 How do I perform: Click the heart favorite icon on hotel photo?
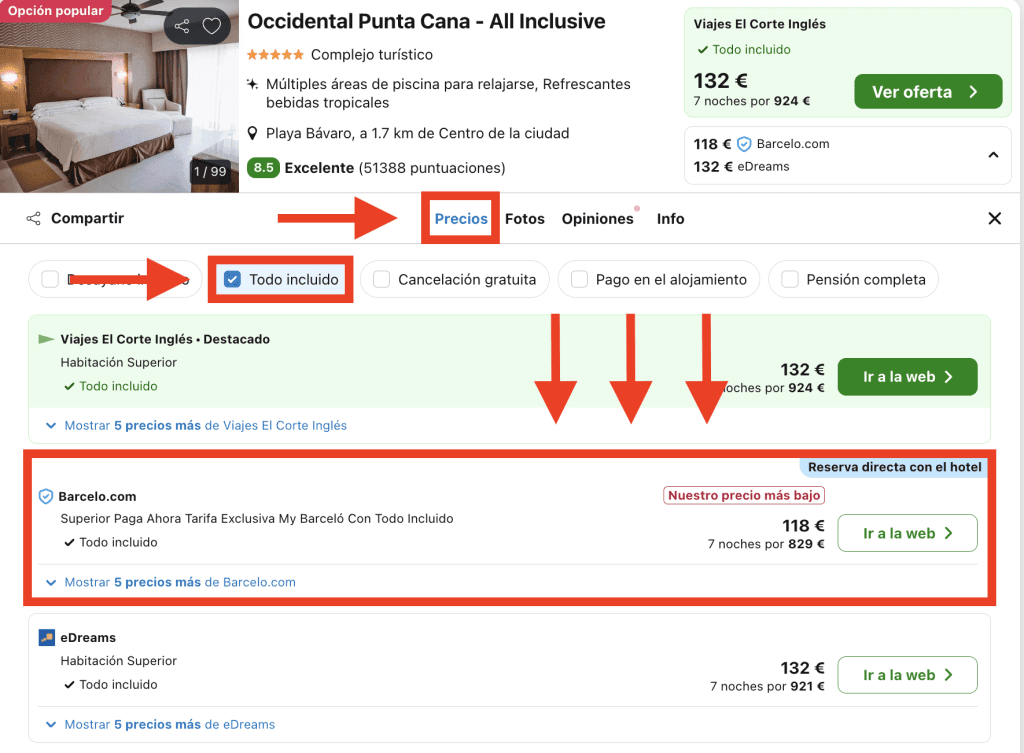(211, 27)
